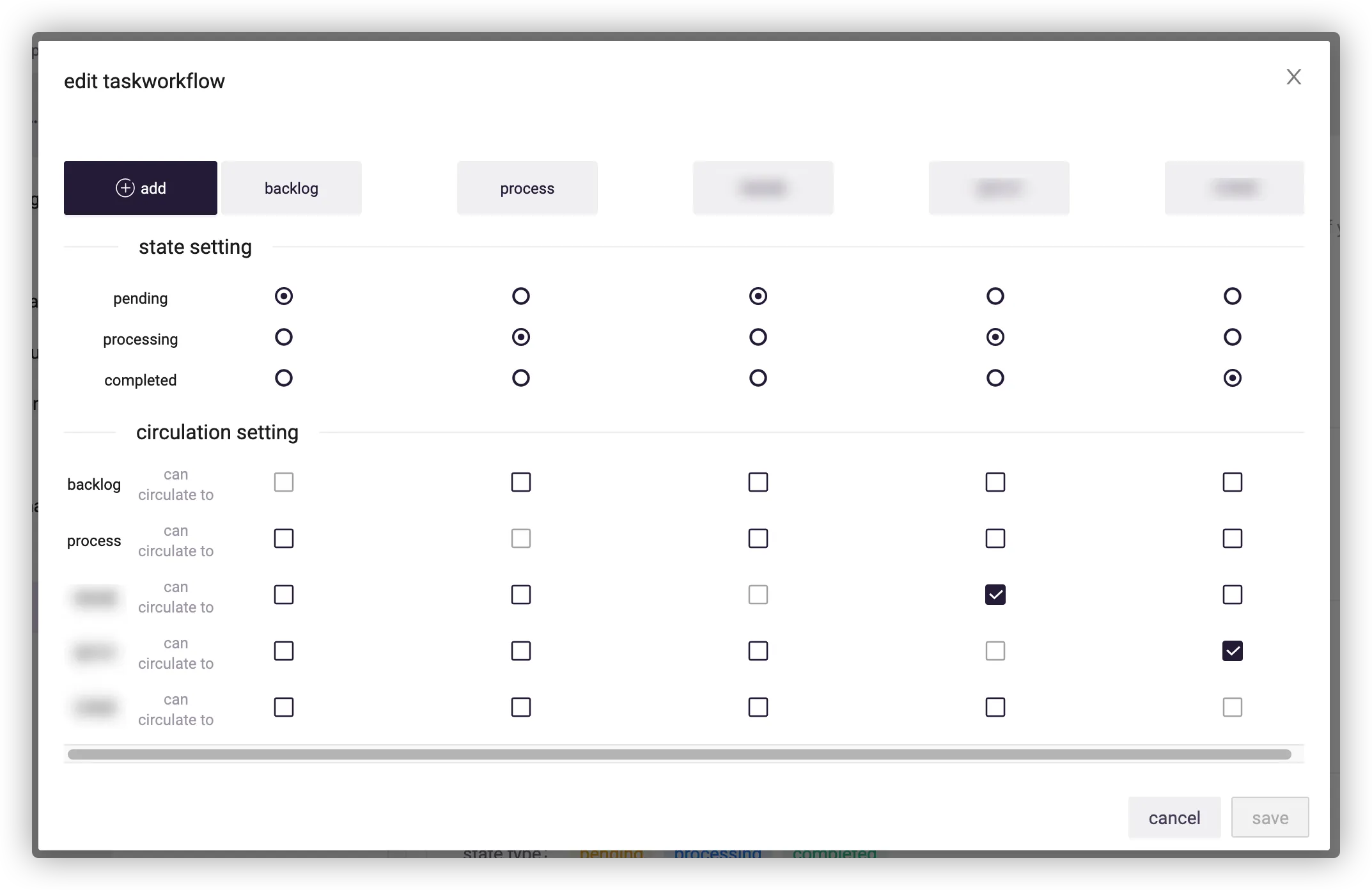Click the add state button with plus icon
This screenshot has height=890, width=1372.
(x=141, y=188)
